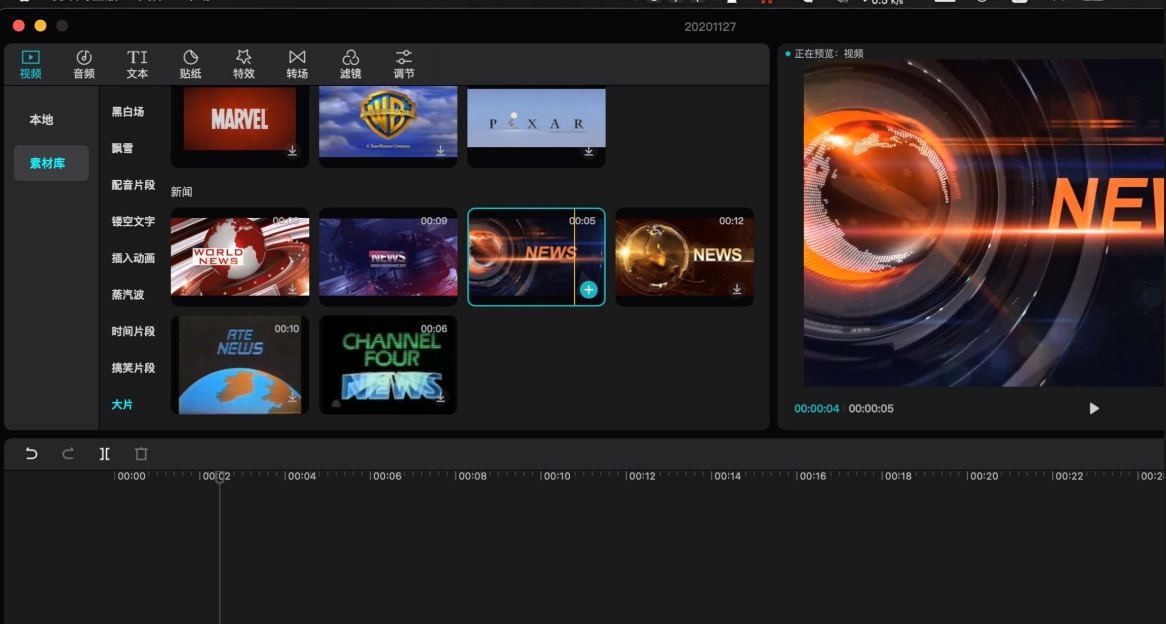Viewport: 1166px width, 624px height.
Task: Download the Channel Four News clip
Action: coord(440,398)
